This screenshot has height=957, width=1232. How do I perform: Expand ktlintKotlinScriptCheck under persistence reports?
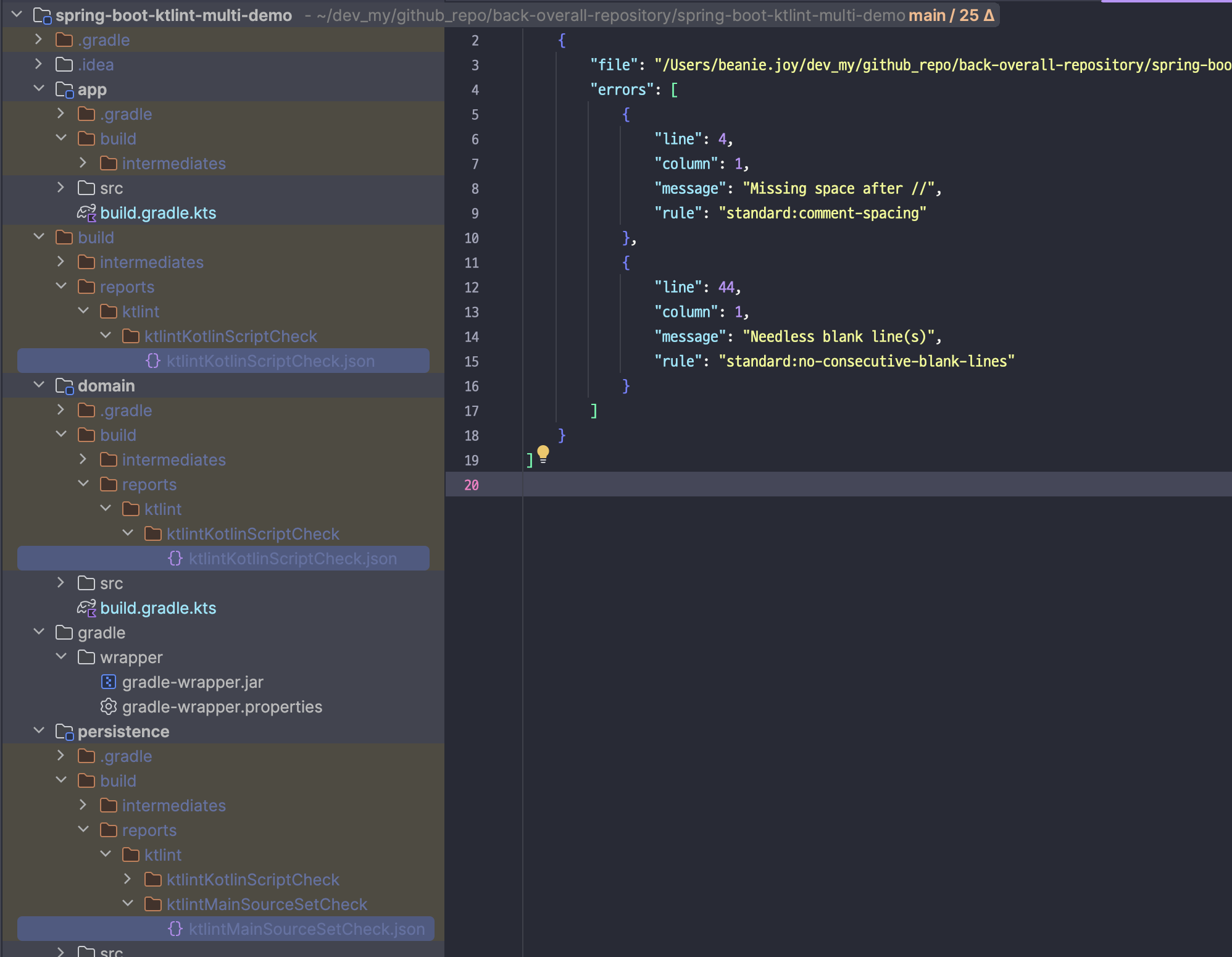[127, 879]
